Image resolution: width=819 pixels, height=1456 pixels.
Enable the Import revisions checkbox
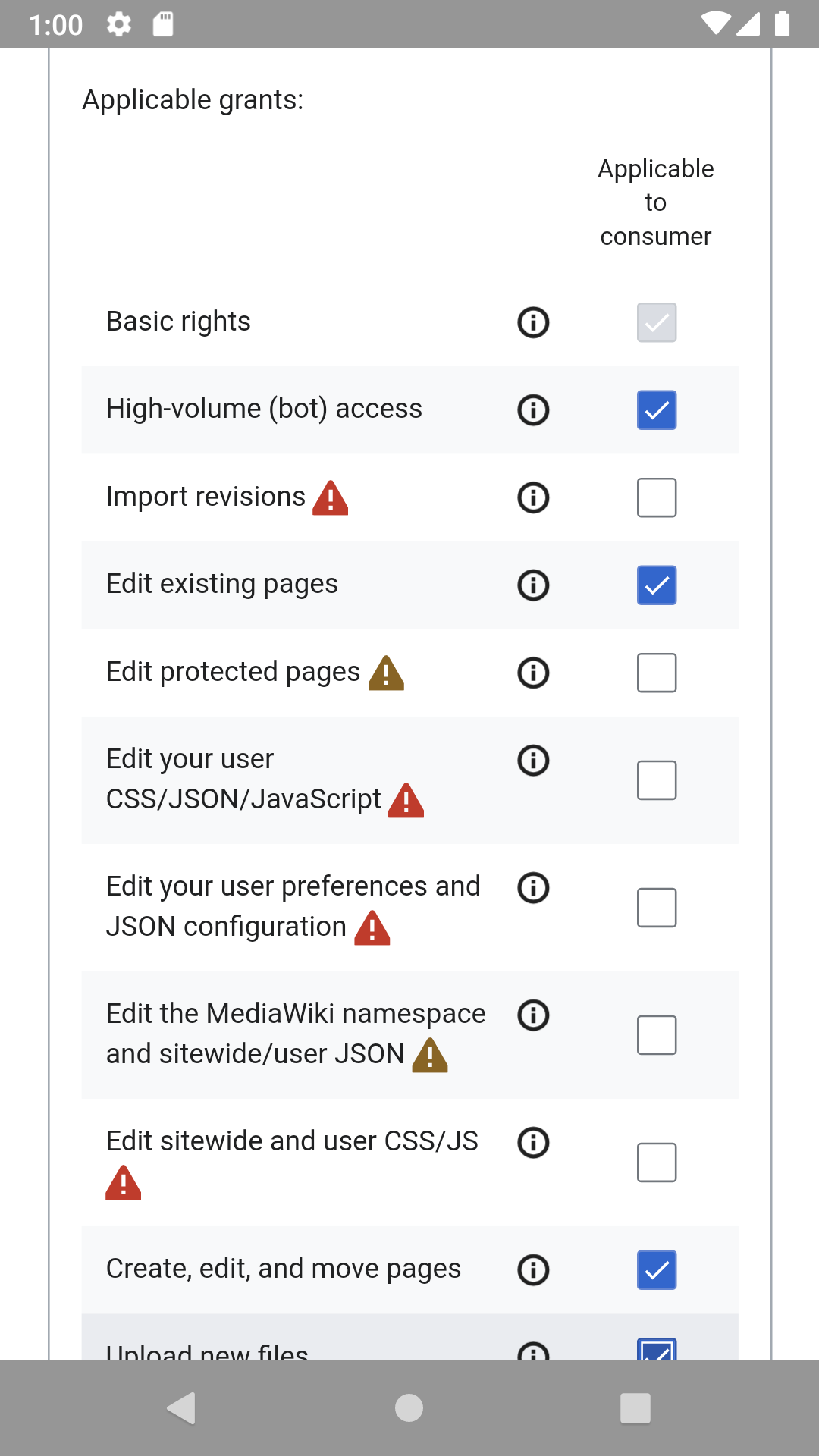click(657, 498)
